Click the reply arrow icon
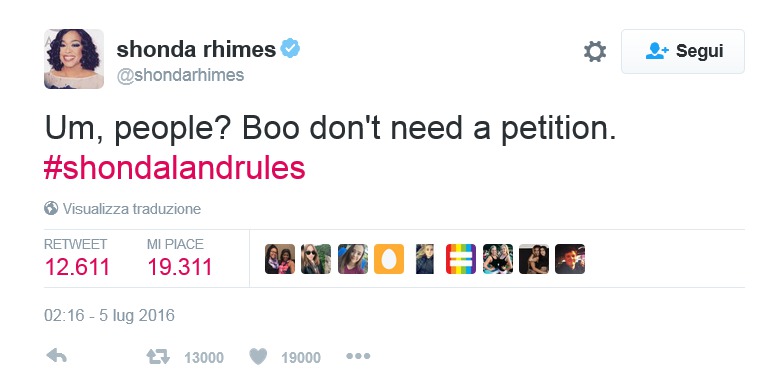Screen dimensions: 783x385 pyautogui.click(x=56, y=357)
